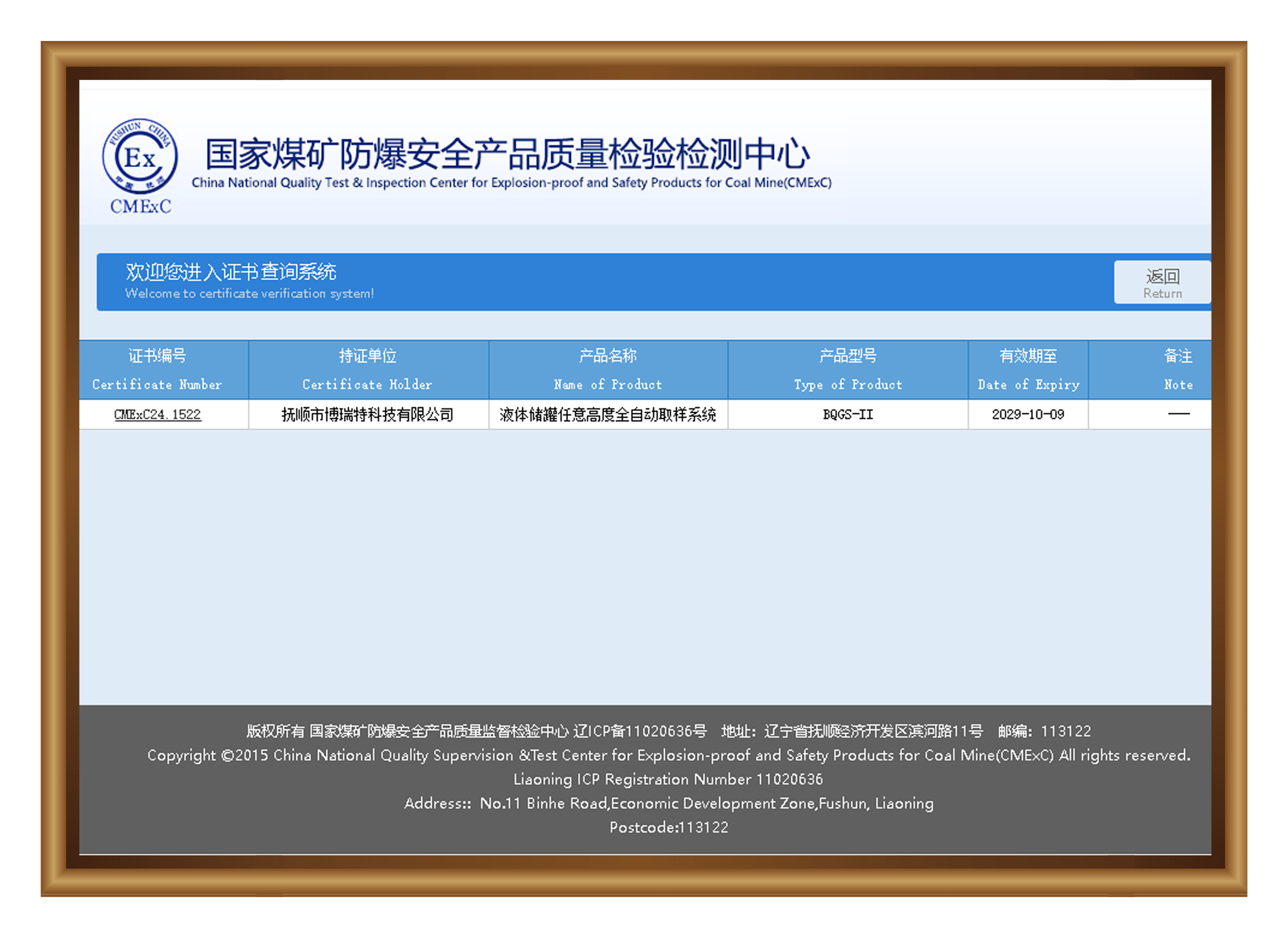Click the Certificate Holder column header
Screen dimensions: 1288x935
point(367,370)
